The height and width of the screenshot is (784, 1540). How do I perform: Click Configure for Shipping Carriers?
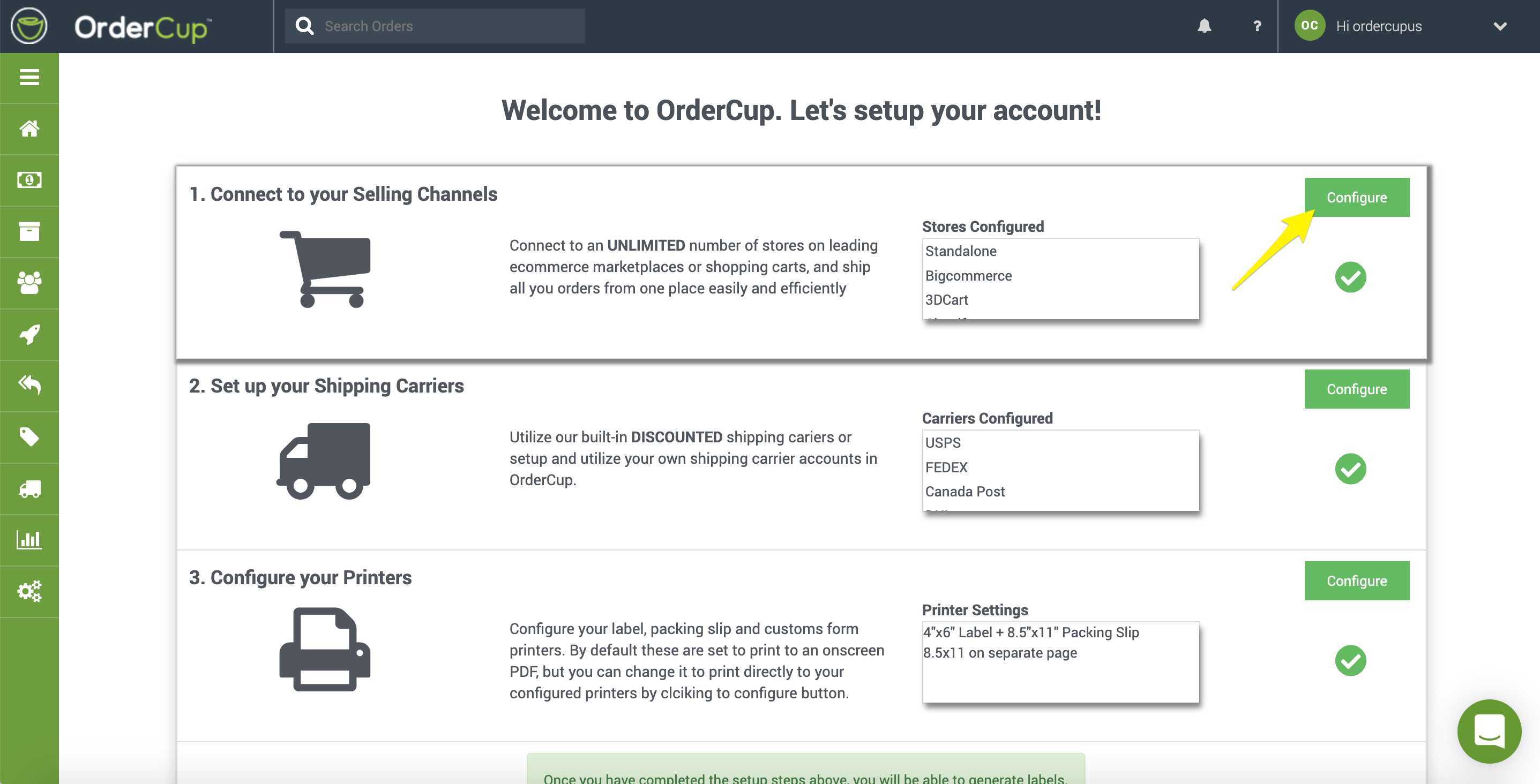[1356, 389]
